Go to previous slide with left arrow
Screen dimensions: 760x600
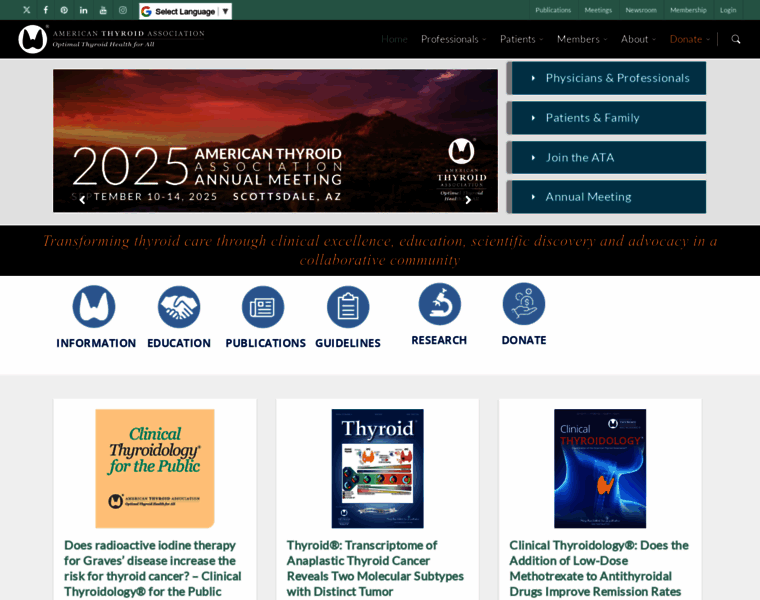pyautogui.click(x=82, y=200)
